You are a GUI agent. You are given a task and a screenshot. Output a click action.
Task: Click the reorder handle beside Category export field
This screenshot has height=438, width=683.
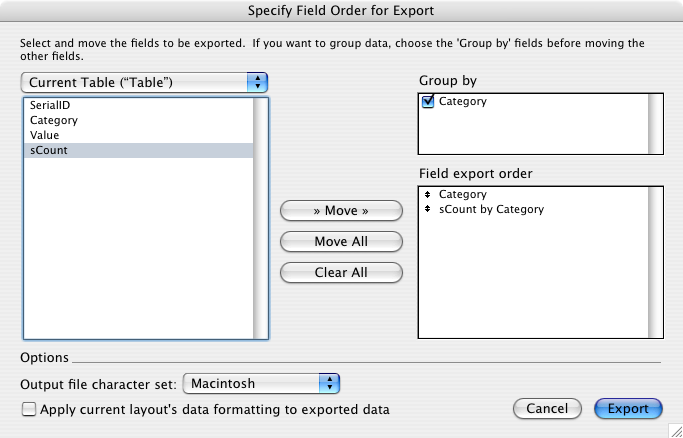427,194
